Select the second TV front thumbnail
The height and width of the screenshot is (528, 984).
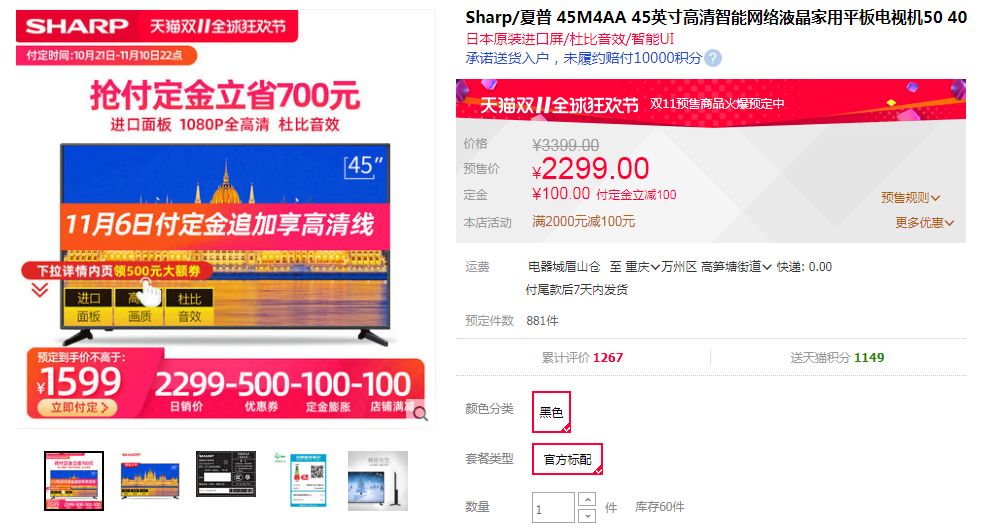[150, 481]
